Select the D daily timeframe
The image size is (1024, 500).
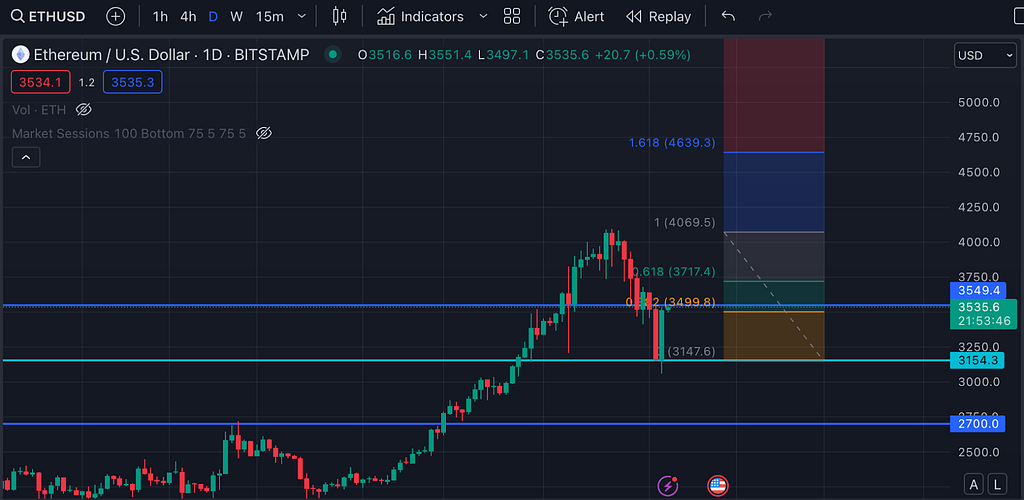pyautogui.click(x=213, y=16)
